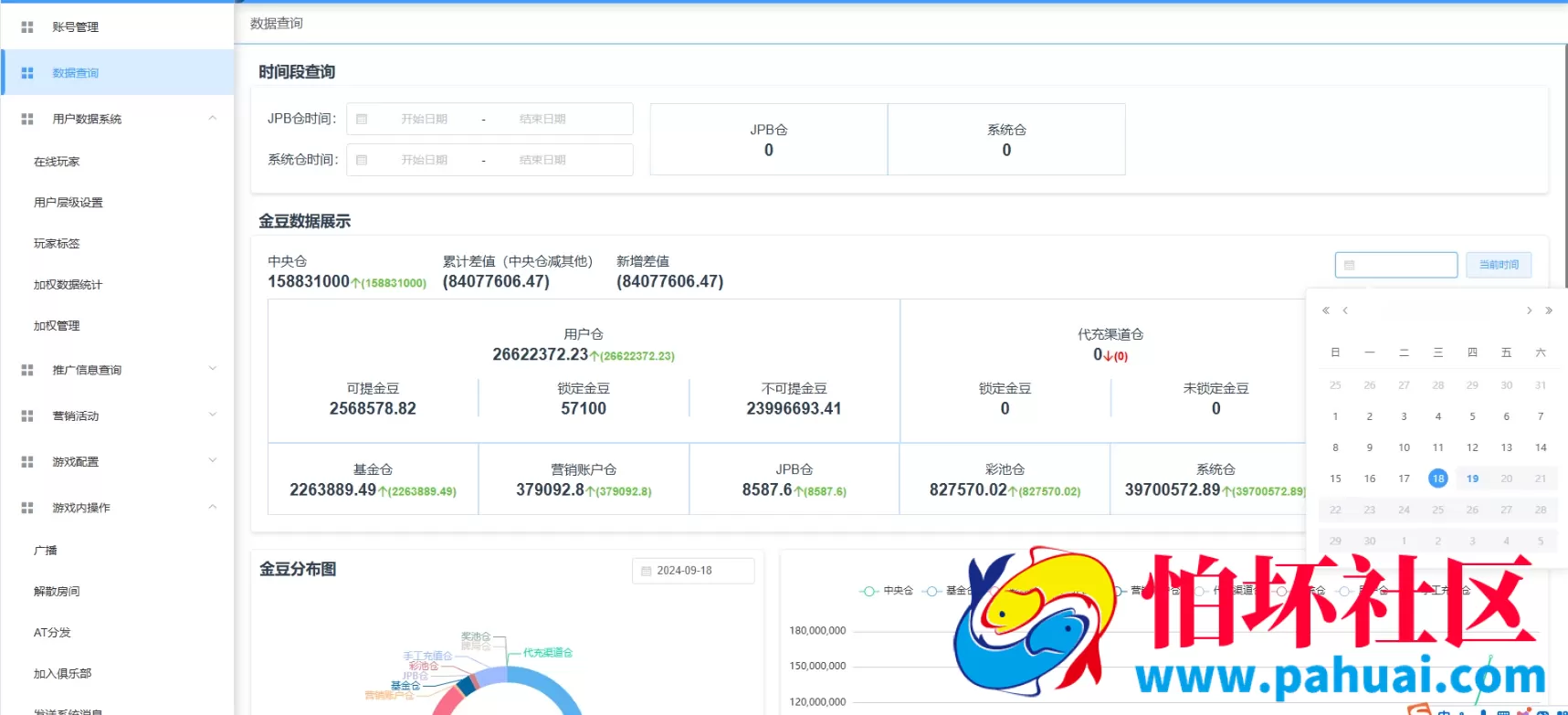The width and height of the screenshot is (1568, 715).
Task: Click 系统仓 value 39700572.89
Action: pos(1173,489)
